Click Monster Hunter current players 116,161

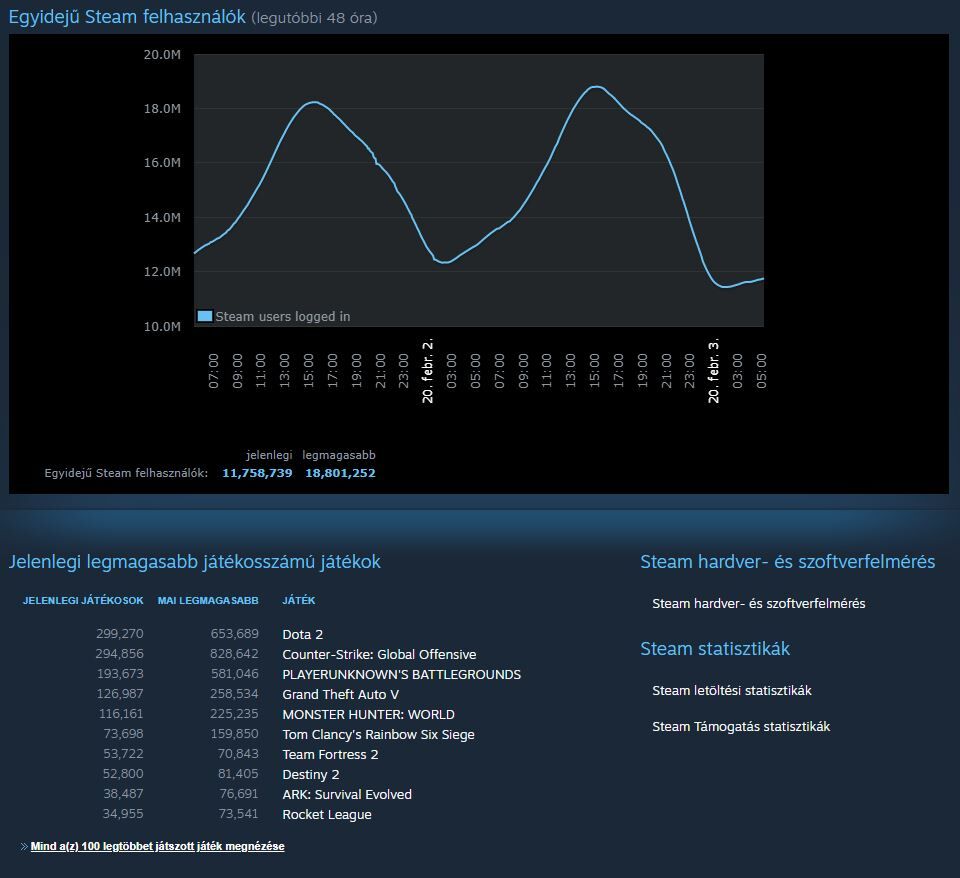point(121,714)
